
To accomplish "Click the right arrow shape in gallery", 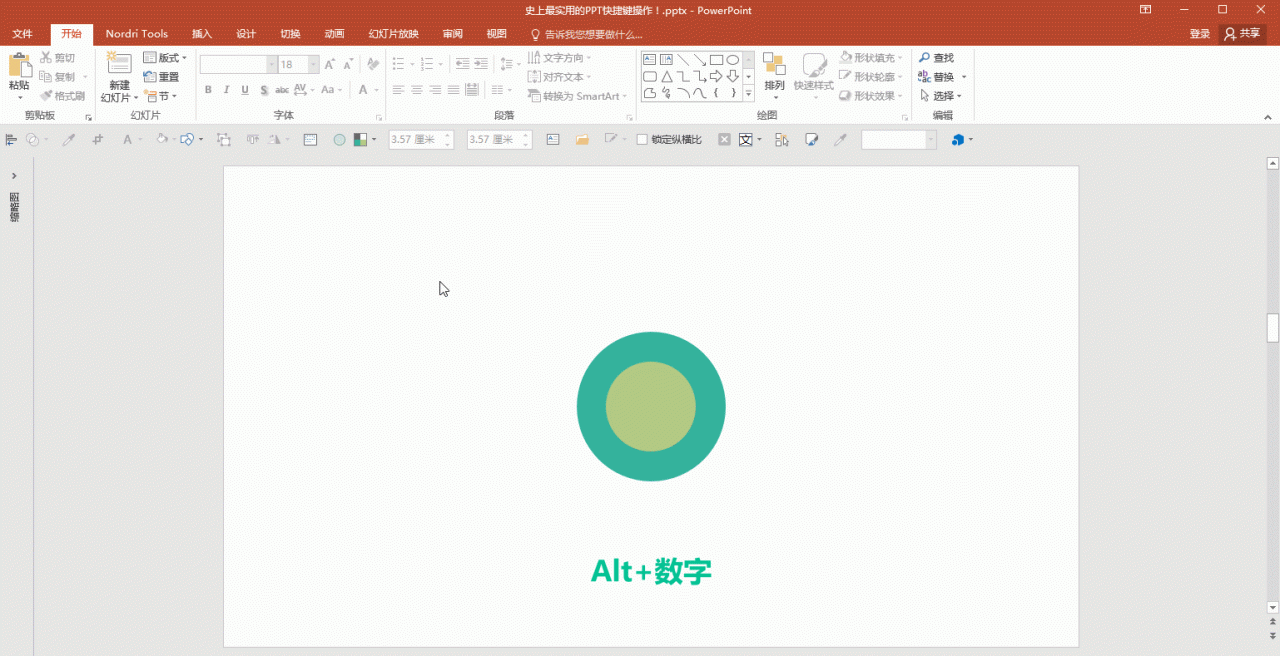I will click(x=716, y=77).
